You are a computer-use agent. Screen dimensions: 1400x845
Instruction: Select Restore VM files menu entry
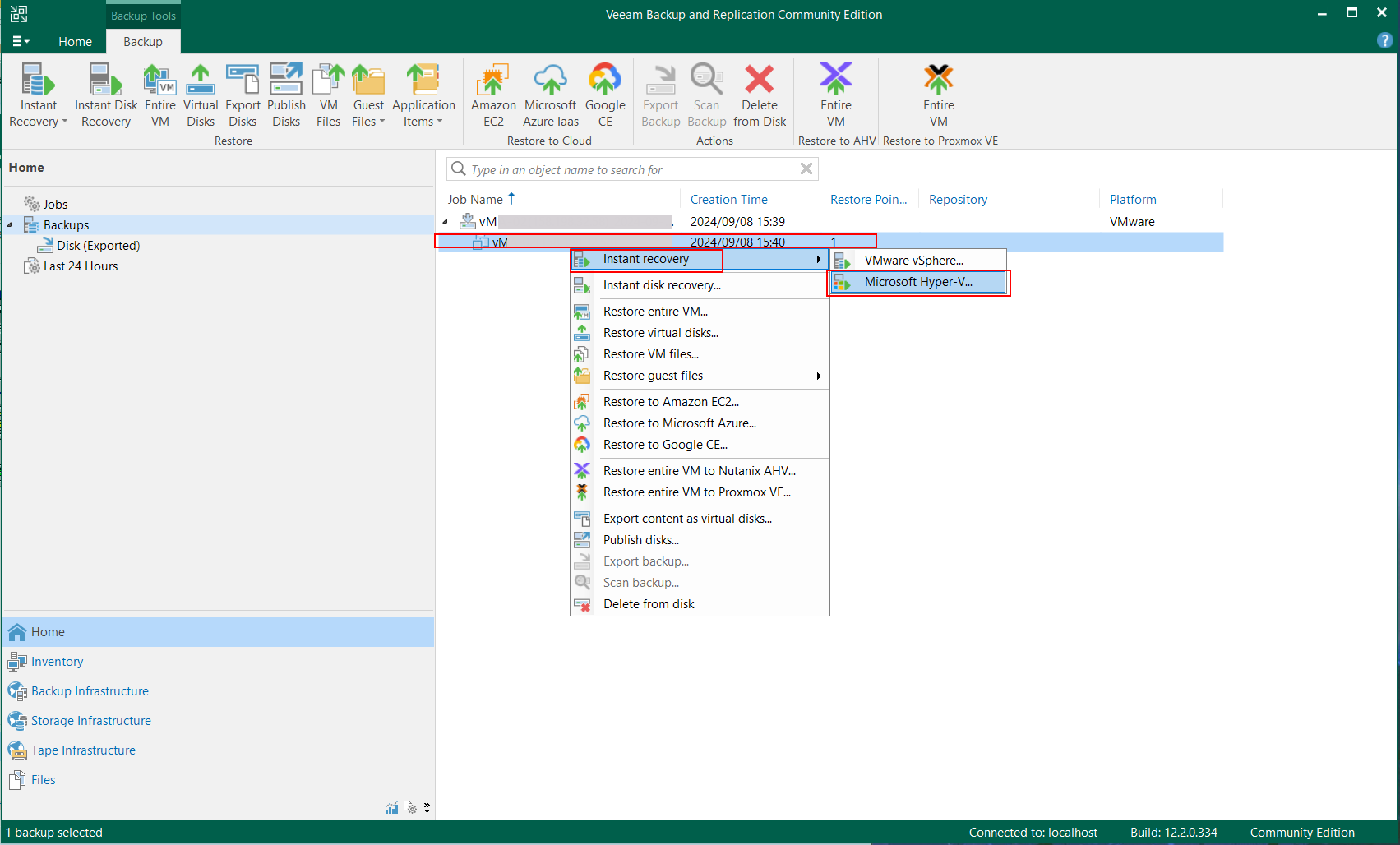(700, 354)
